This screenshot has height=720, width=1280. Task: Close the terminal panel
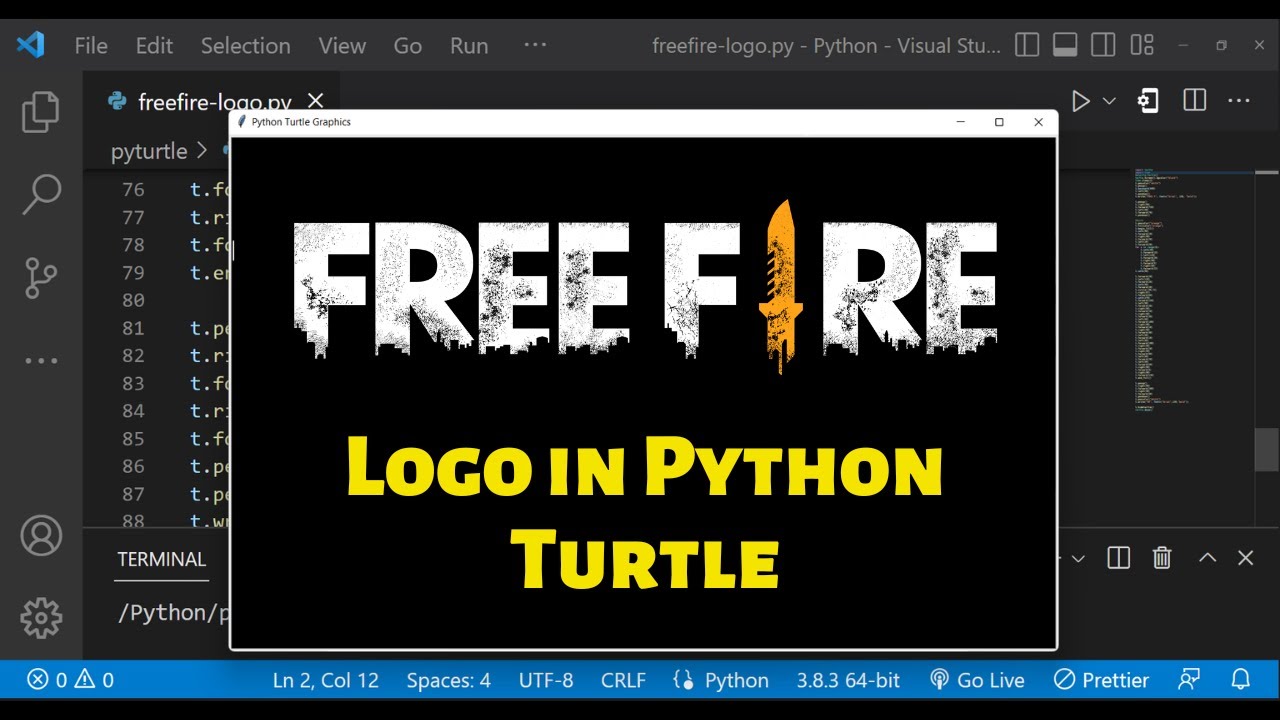click(1245, 558)
